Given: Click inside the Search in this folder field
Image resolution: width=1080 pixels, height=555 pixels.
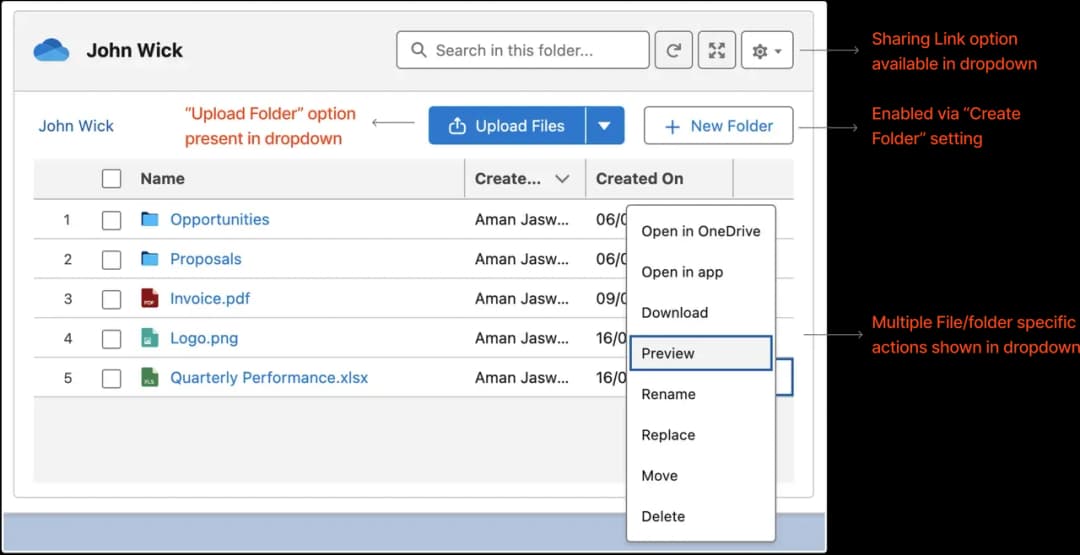Looking at the screenshot, I should point(523,50).
